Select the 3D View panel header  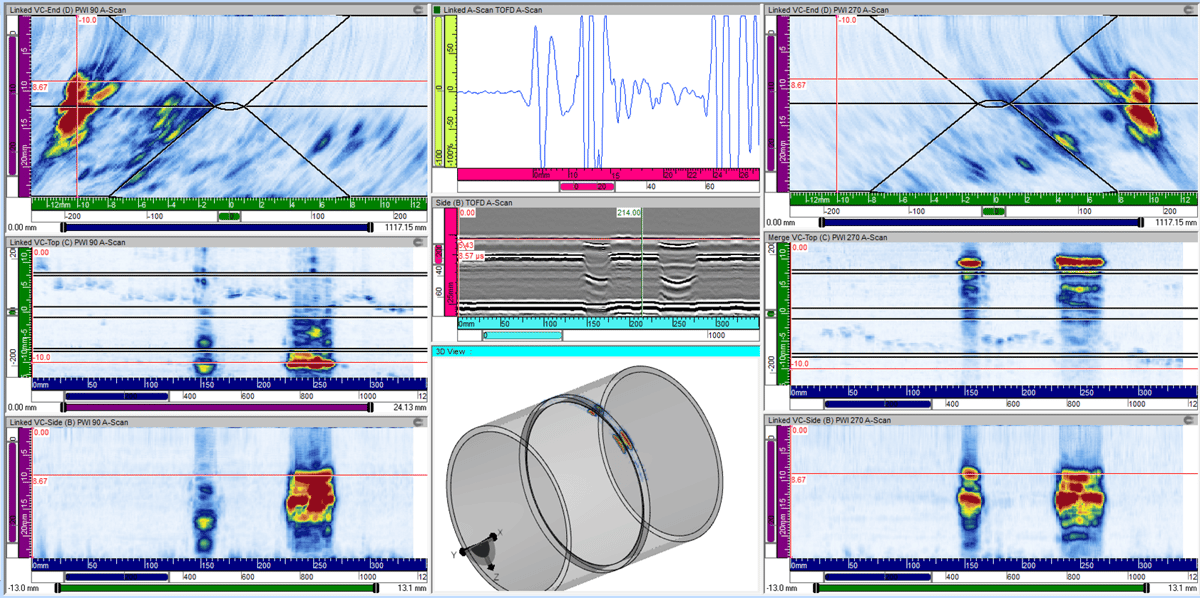(560, 350)
